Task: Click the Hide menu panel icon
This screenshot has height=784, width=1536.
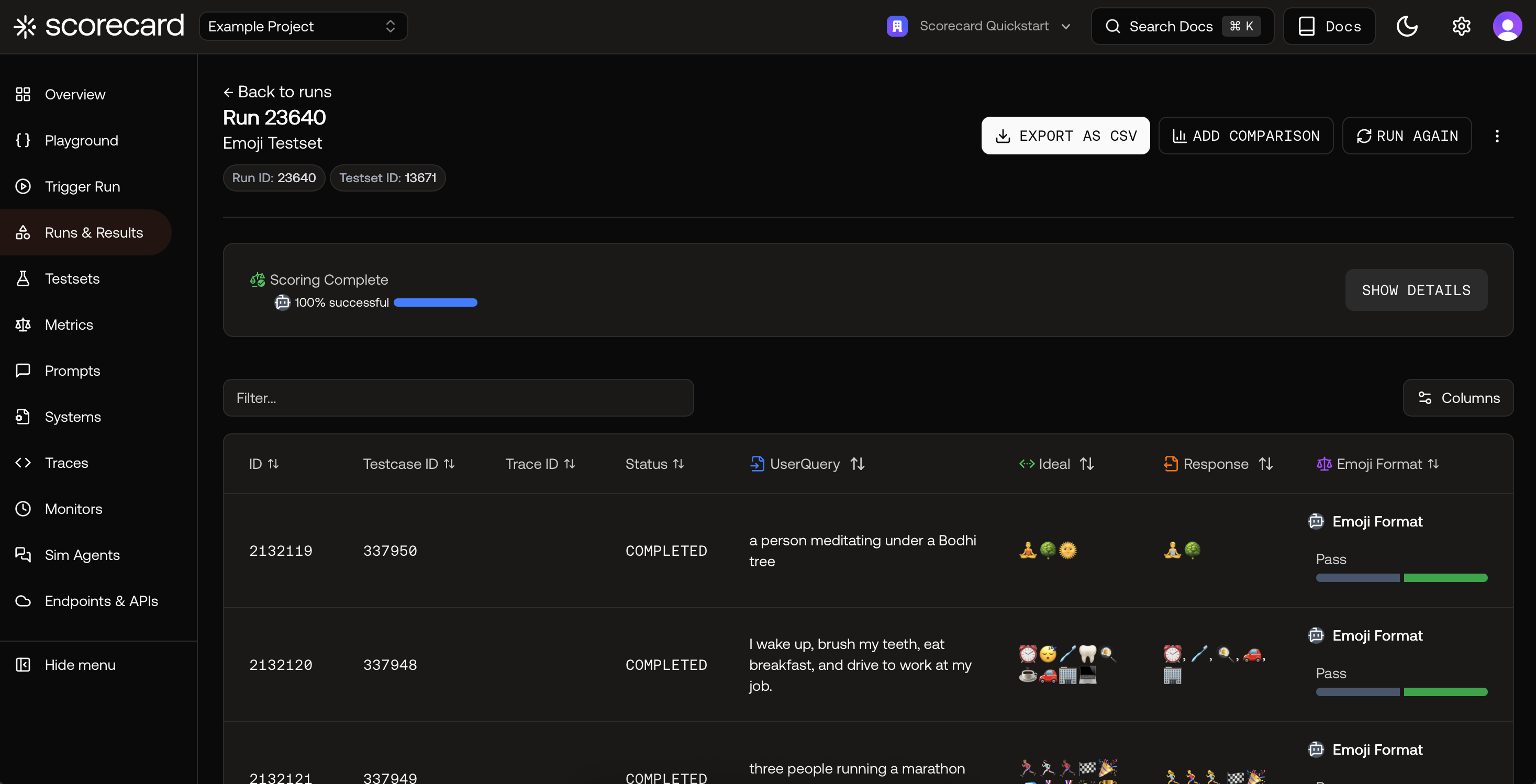Action: [x=23, y=665]
